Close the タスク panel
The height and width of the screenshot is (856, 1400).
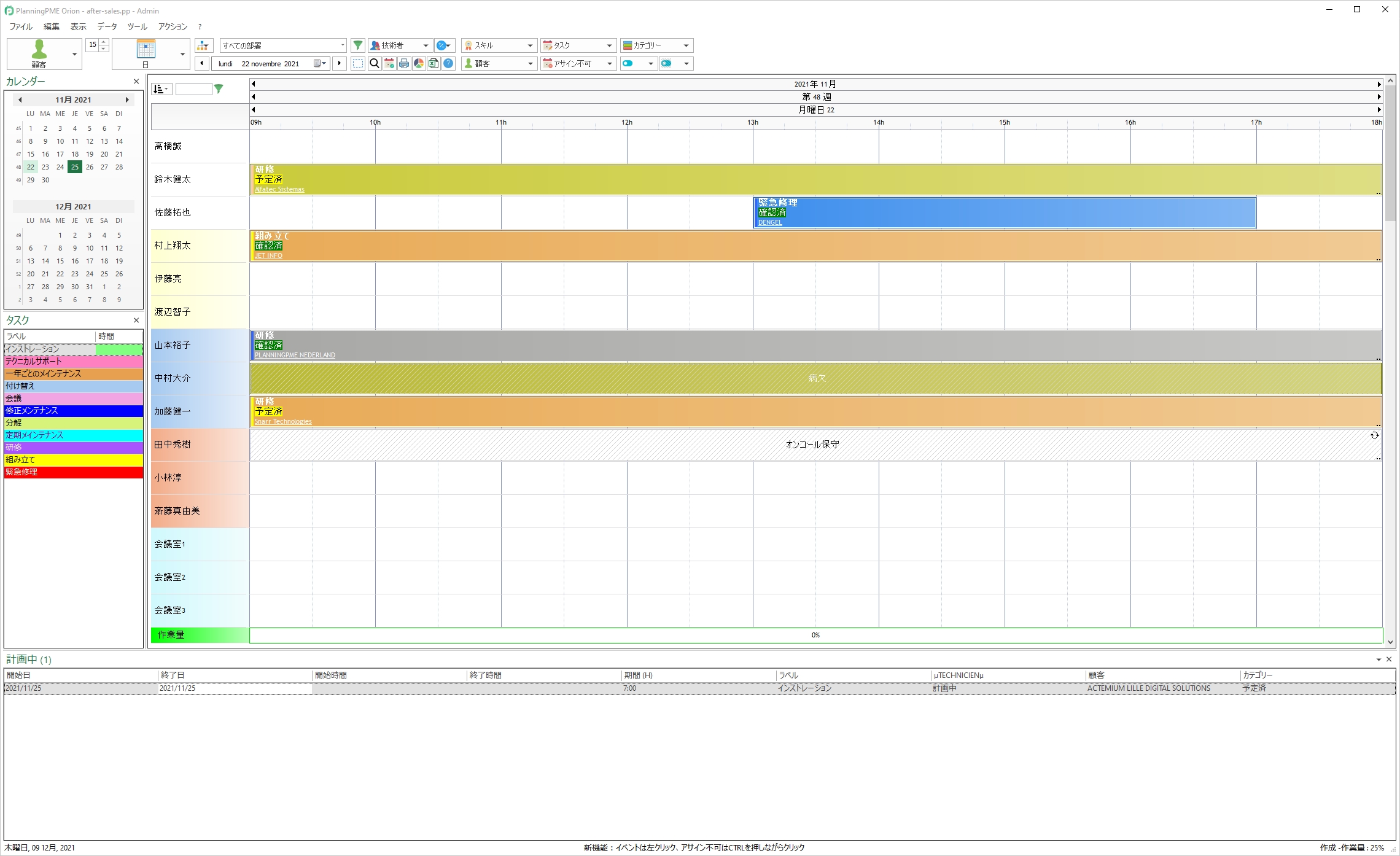click(x=136, y=320)
